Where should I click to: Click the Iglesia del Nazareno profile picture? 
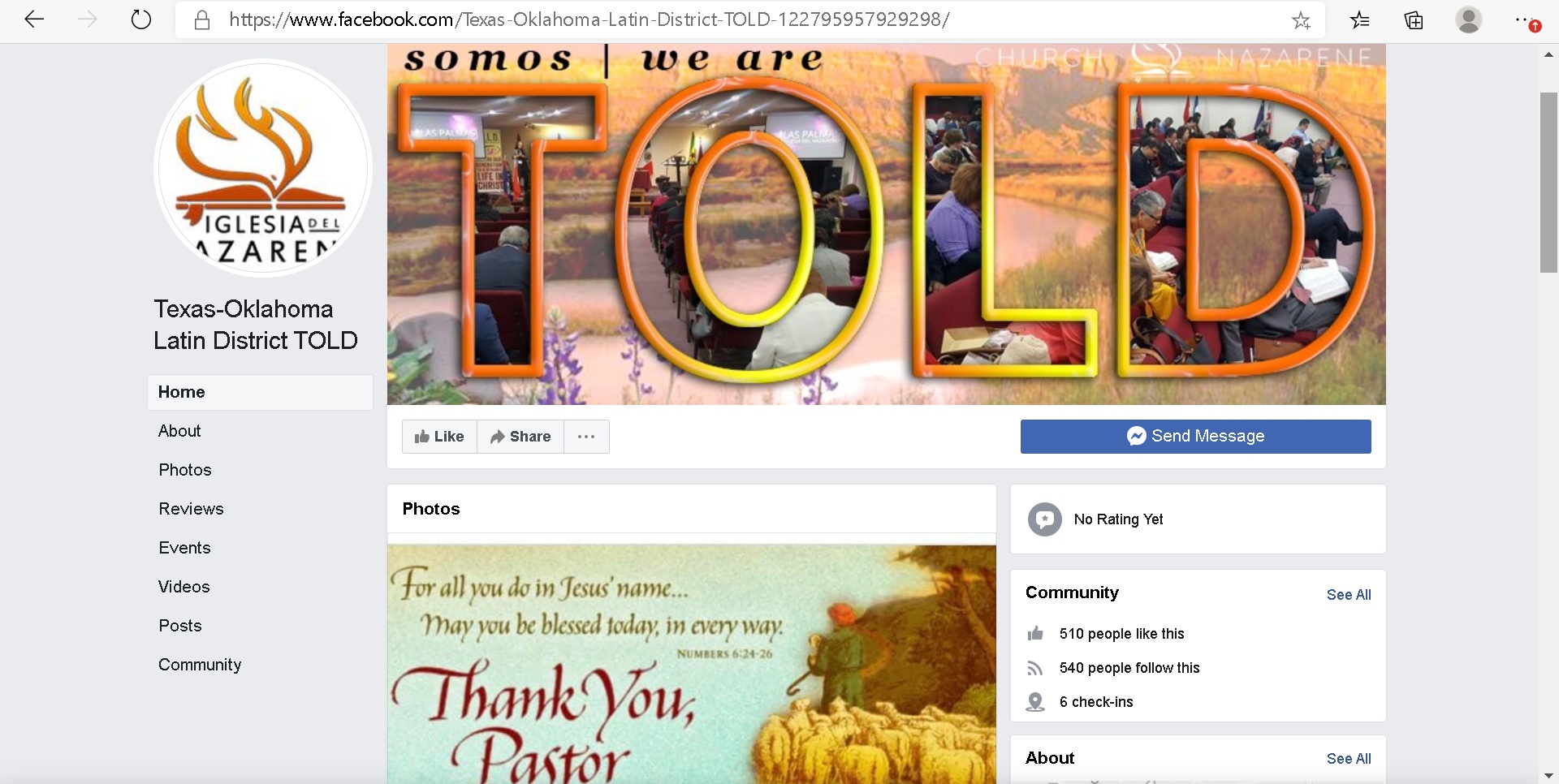(263, 168)
